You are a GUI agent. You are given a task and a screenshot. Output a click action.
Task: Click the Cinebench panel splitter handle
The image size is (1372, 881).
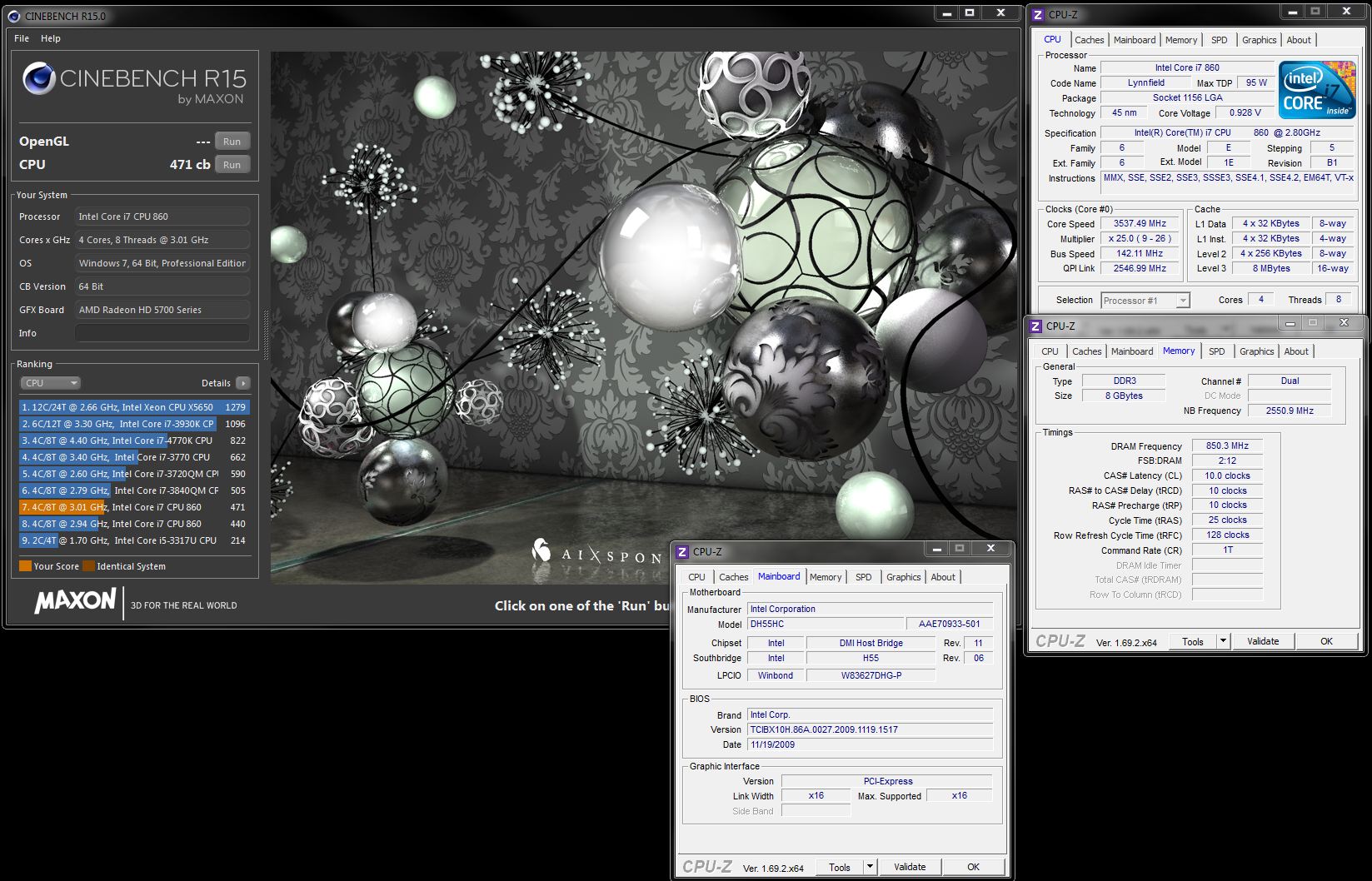coord(266,335)
